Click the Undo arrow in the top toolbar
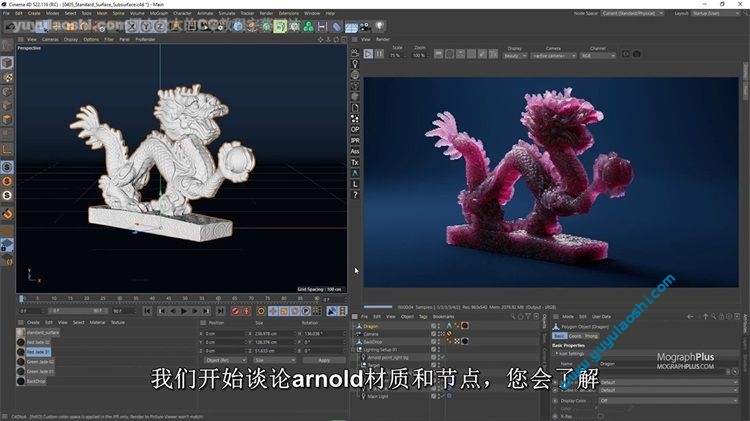Image resolution: width=750 pixels, height=421 pixels. click(10, 26)
